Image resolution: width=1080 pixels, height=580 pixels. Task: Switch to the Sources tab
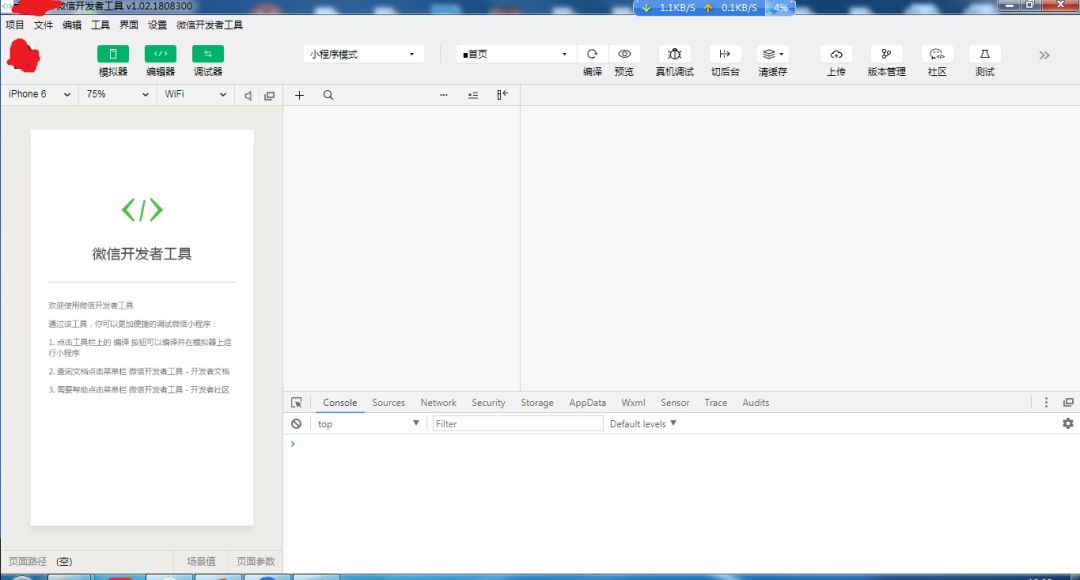388,402
